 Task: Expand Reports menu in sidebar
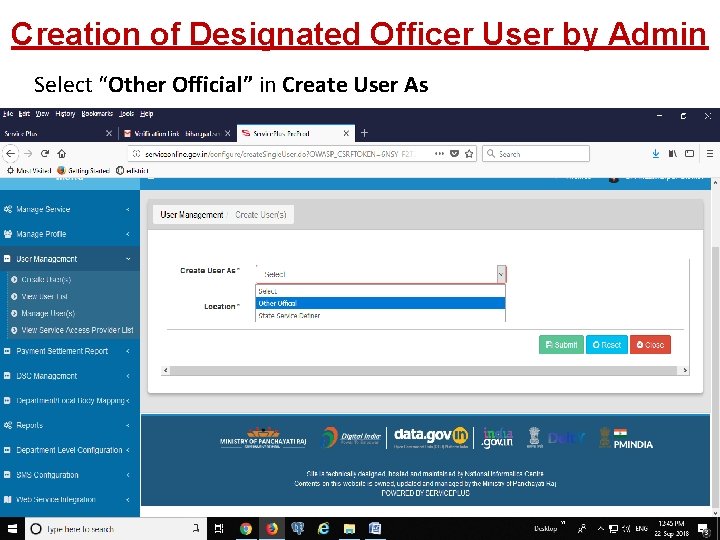click(x=70, y=426)
